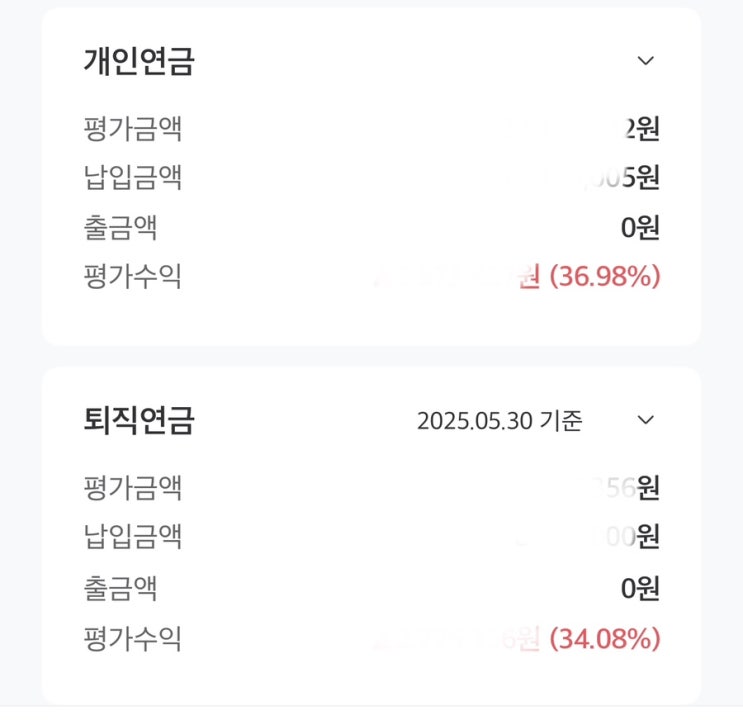Select 출금액 label in 퇴직연금 card

pos(120,587)
